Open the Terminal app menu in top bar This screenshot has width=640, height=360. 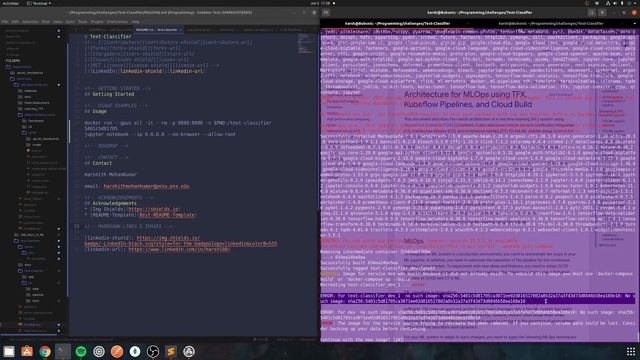tap(39, 3)
